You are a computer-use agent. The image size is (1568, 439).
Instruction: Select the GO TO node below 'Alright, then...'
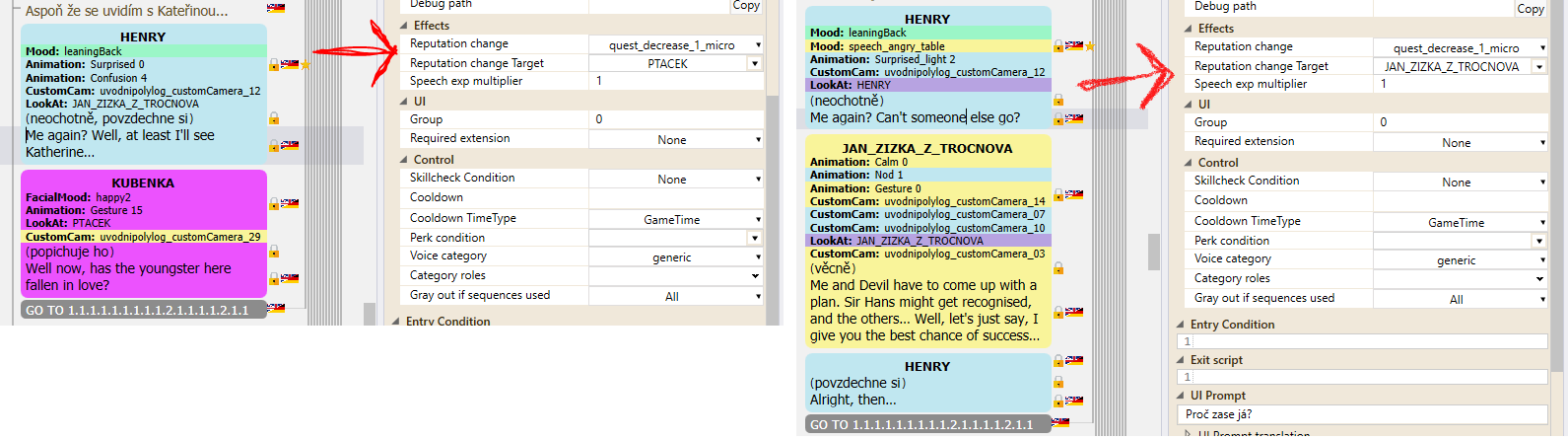point(927,424)
